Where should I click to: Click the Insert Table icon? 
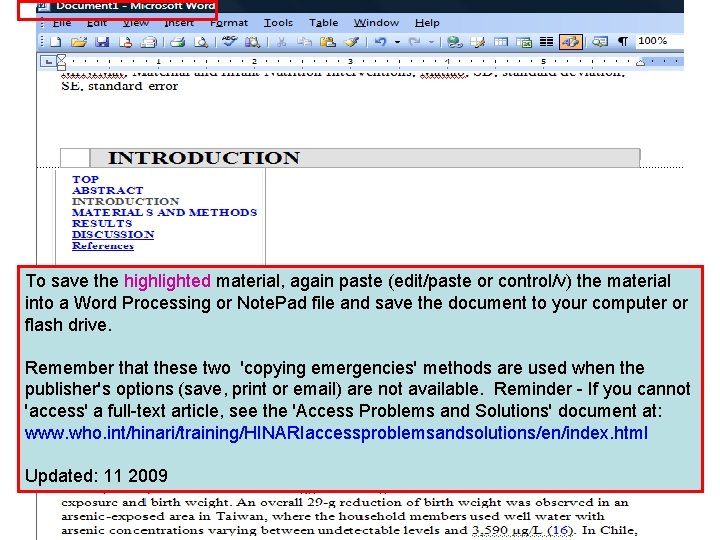pyautogui.click(x=501, y=42)
